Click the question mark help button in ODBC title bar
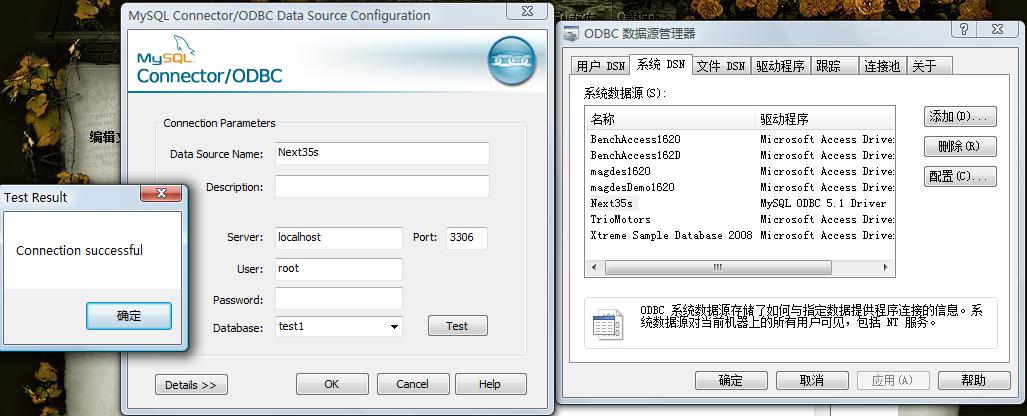The height and width of the screenshot is (416, 1027). [963, 29]
